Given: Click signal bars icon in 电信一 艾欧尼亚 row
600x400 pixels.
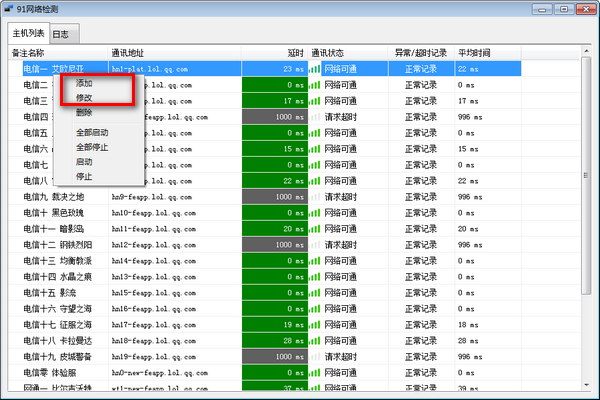Looking at the screenshot, I should coord(315,69).
